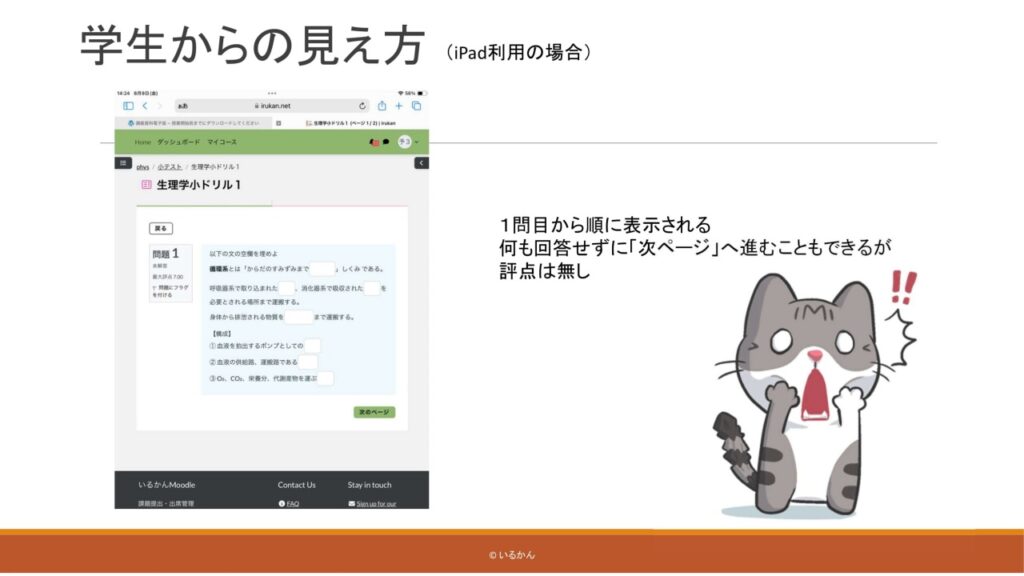Image resolution: width=1024 pixels, height=576 pixels.
Task: Open the Moodle notifications bell
Action: click(x=374, y=142)
